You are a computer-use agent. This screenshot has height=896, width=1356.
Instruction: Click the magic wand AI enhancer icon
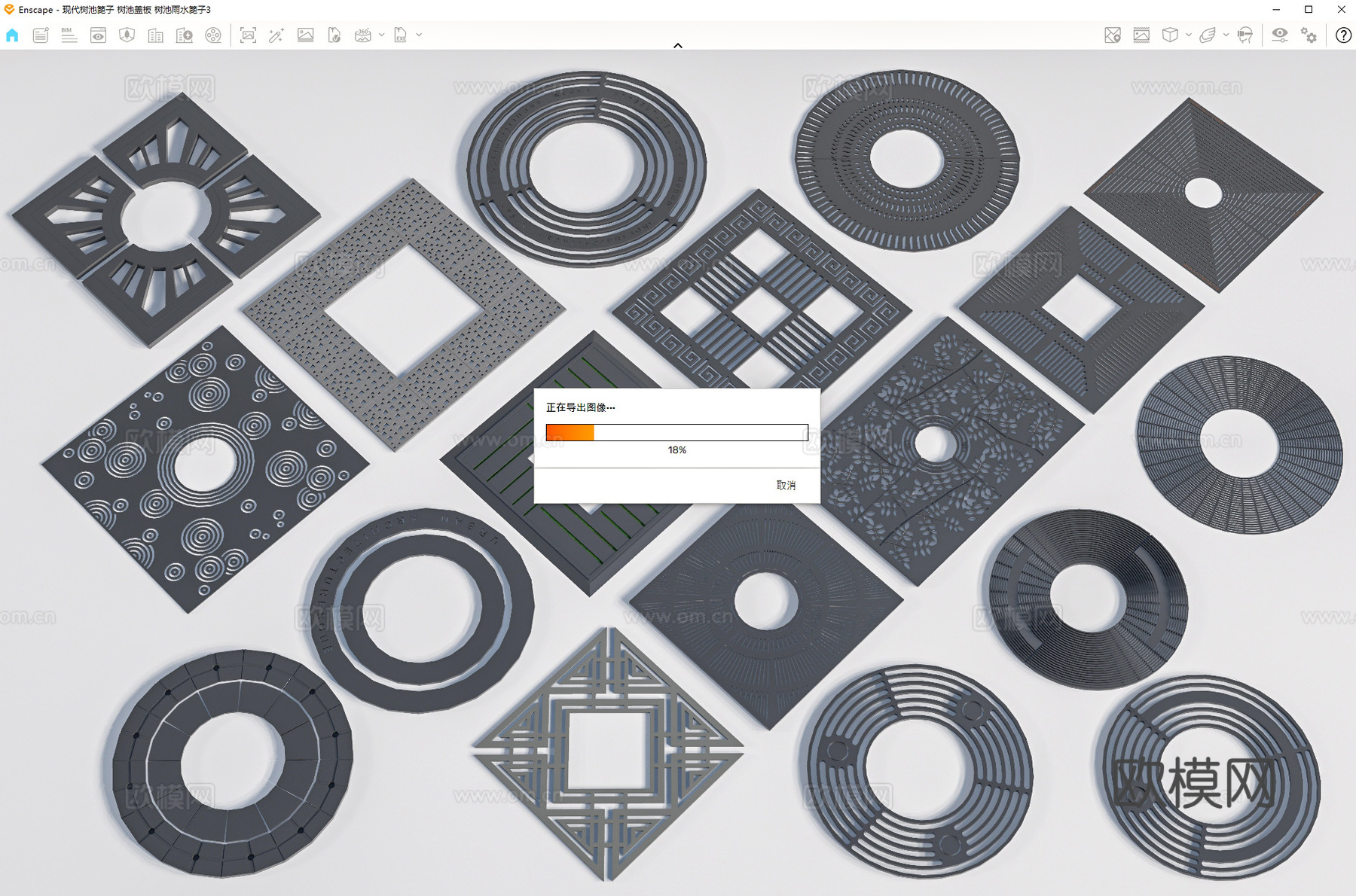point(276,35)
